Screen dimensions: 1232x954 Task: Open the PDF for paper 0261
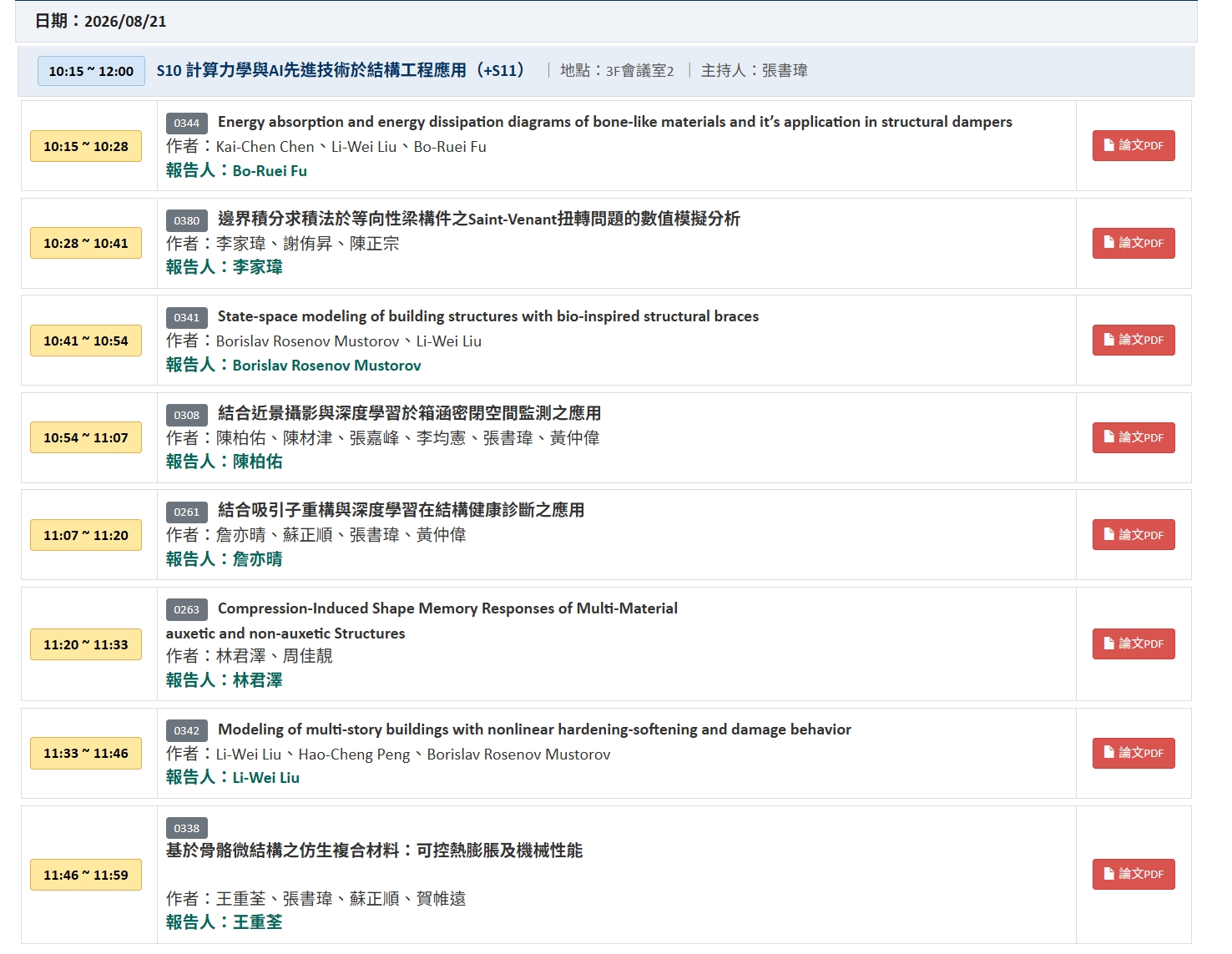[1133, 535]
